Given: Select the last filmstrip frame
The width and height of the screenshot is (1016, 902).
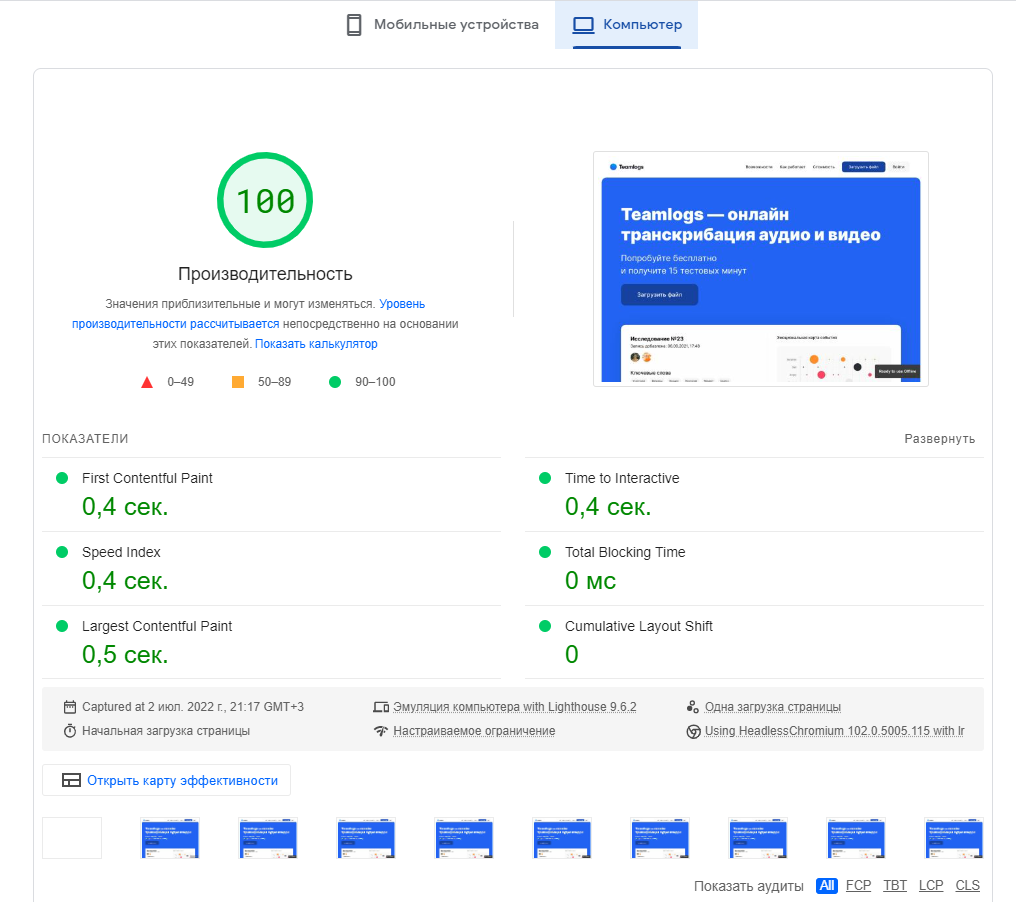Looking at the screenshot, I should point(954,838).
